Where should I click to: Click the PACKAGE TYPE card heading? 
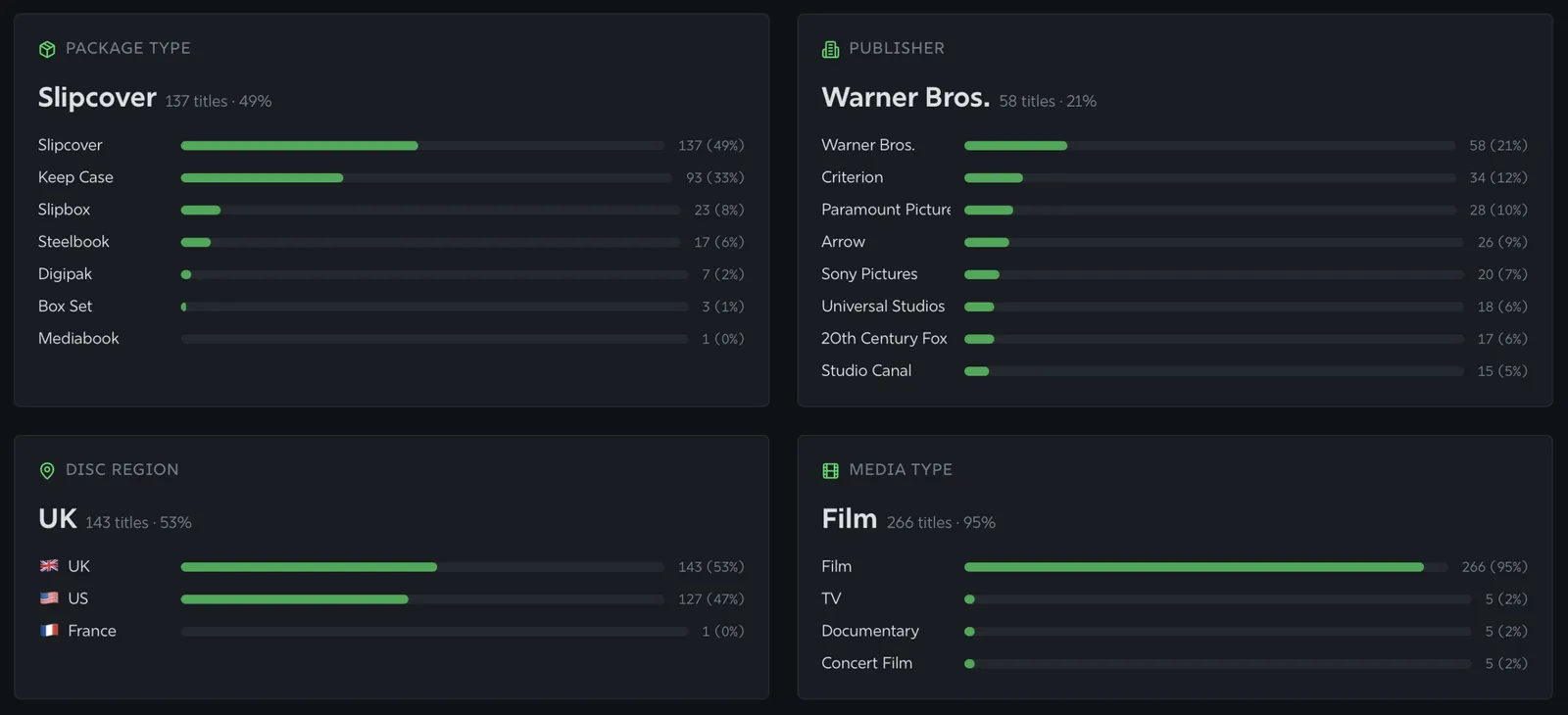pos(127,48)
